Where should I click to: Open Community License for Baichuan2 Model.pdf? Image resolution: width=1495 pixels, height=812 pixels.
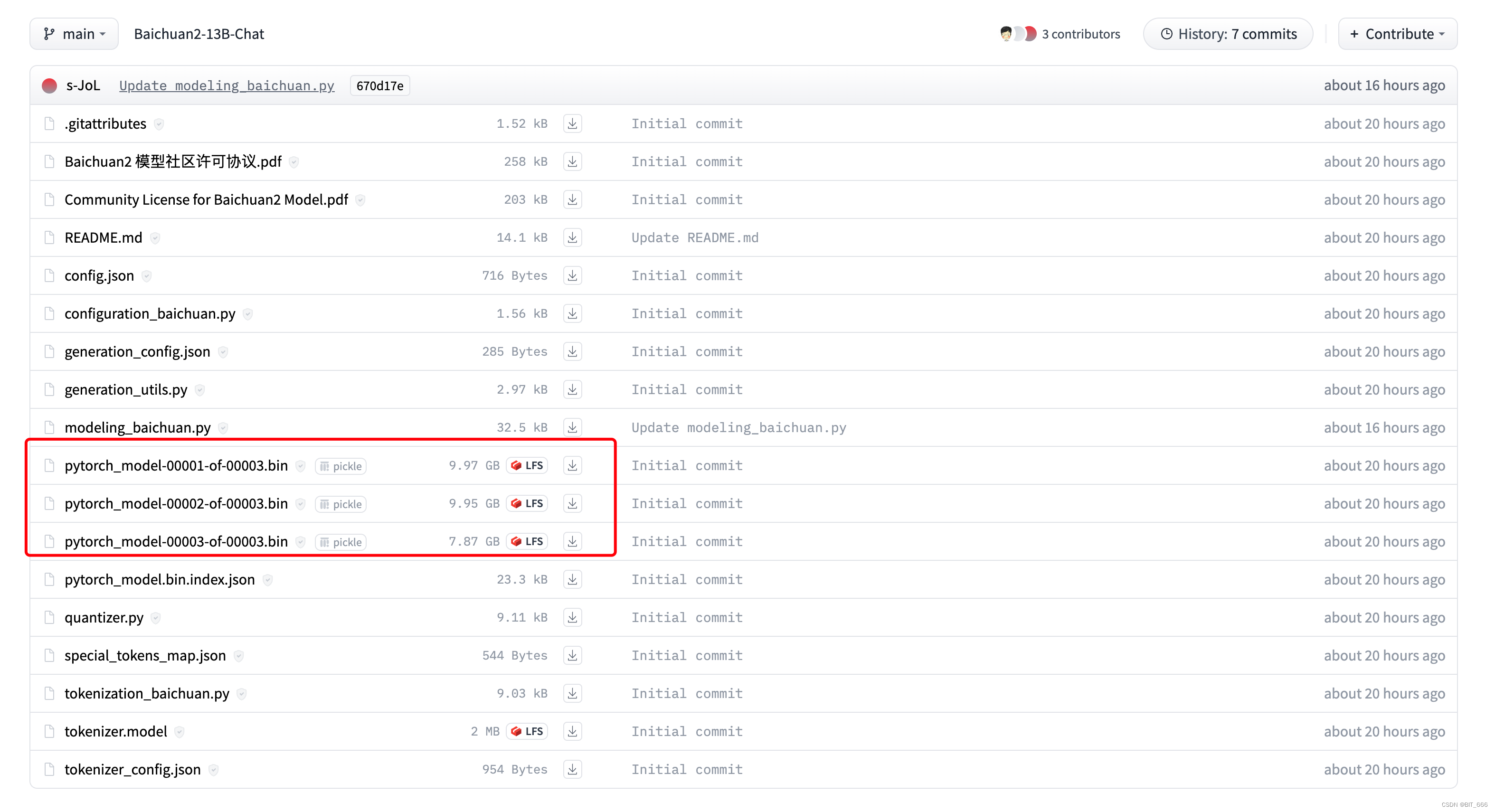tap(206, 199)
